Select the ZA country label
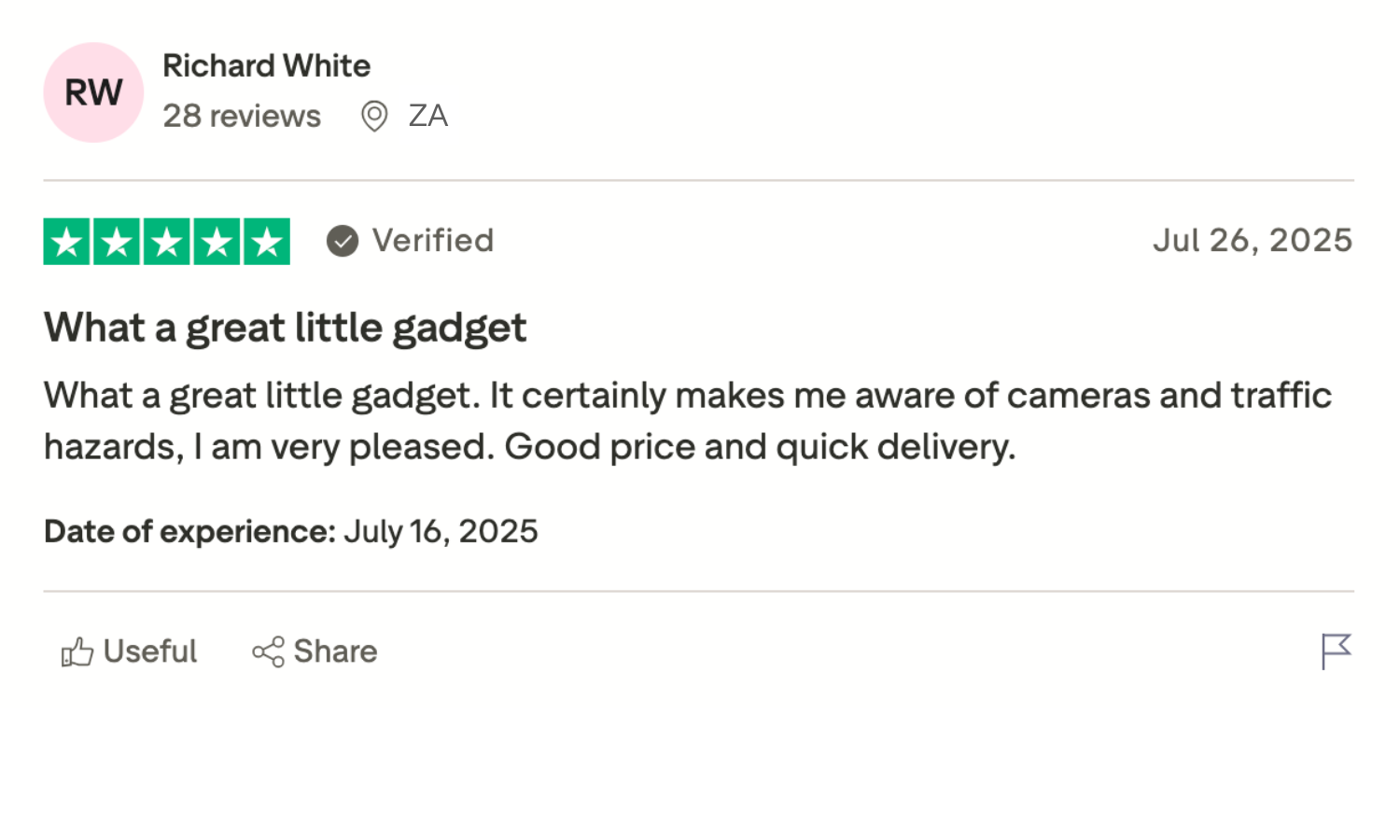The width and height of the screenshot is (1400, 840). tap(428, 116)
